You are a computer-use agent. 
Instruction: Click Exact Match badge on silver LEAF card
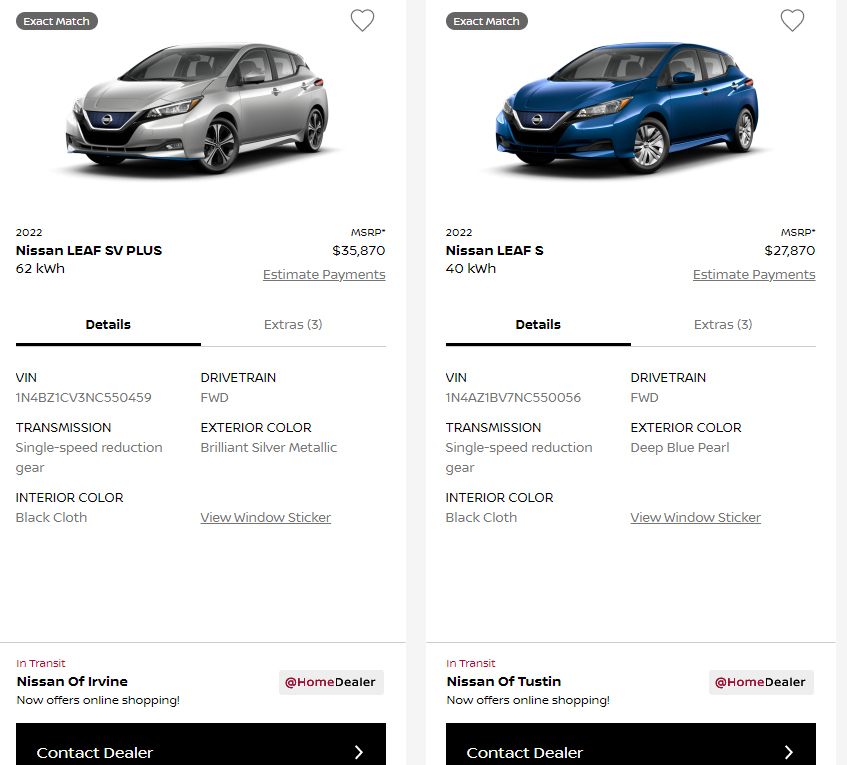pos(57,21)
